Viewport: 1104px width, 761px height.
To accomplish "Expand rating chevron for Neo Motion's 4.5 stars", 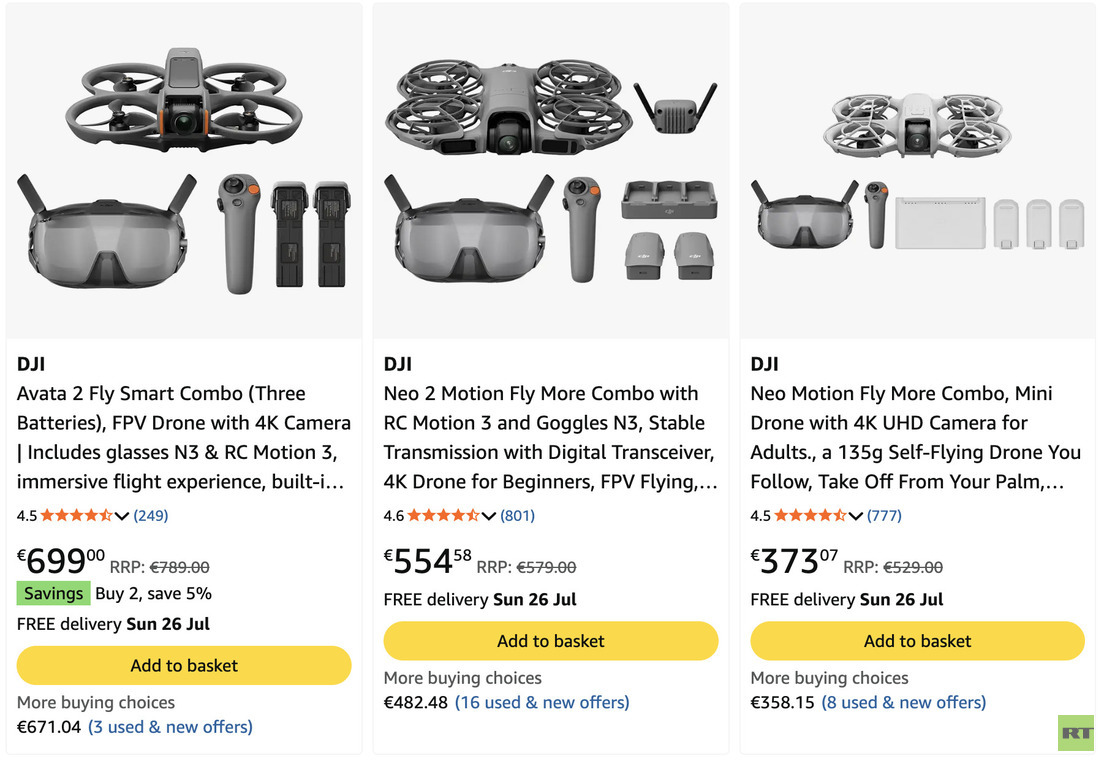I will tap(855, 516).
